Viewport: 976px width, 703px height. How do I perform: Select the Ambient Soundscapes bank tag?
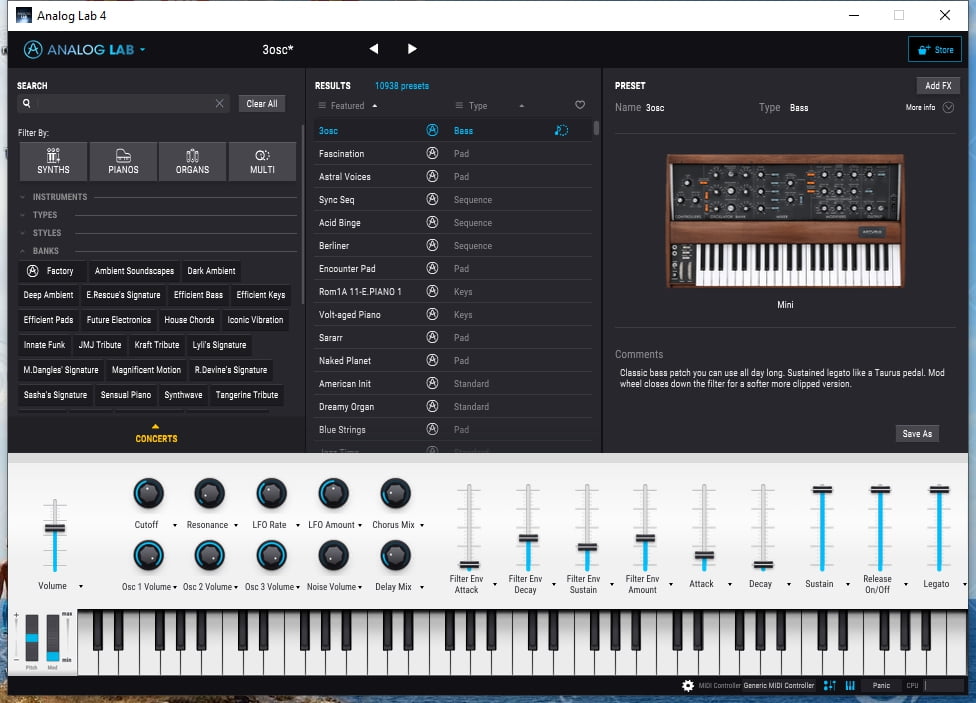pos(134,271)
